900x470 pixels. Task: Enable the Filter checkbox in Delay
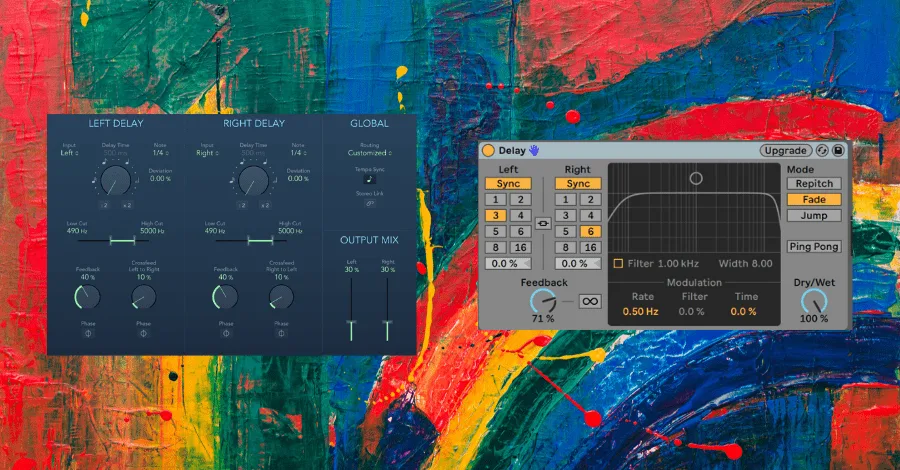[x=618, y=263]
